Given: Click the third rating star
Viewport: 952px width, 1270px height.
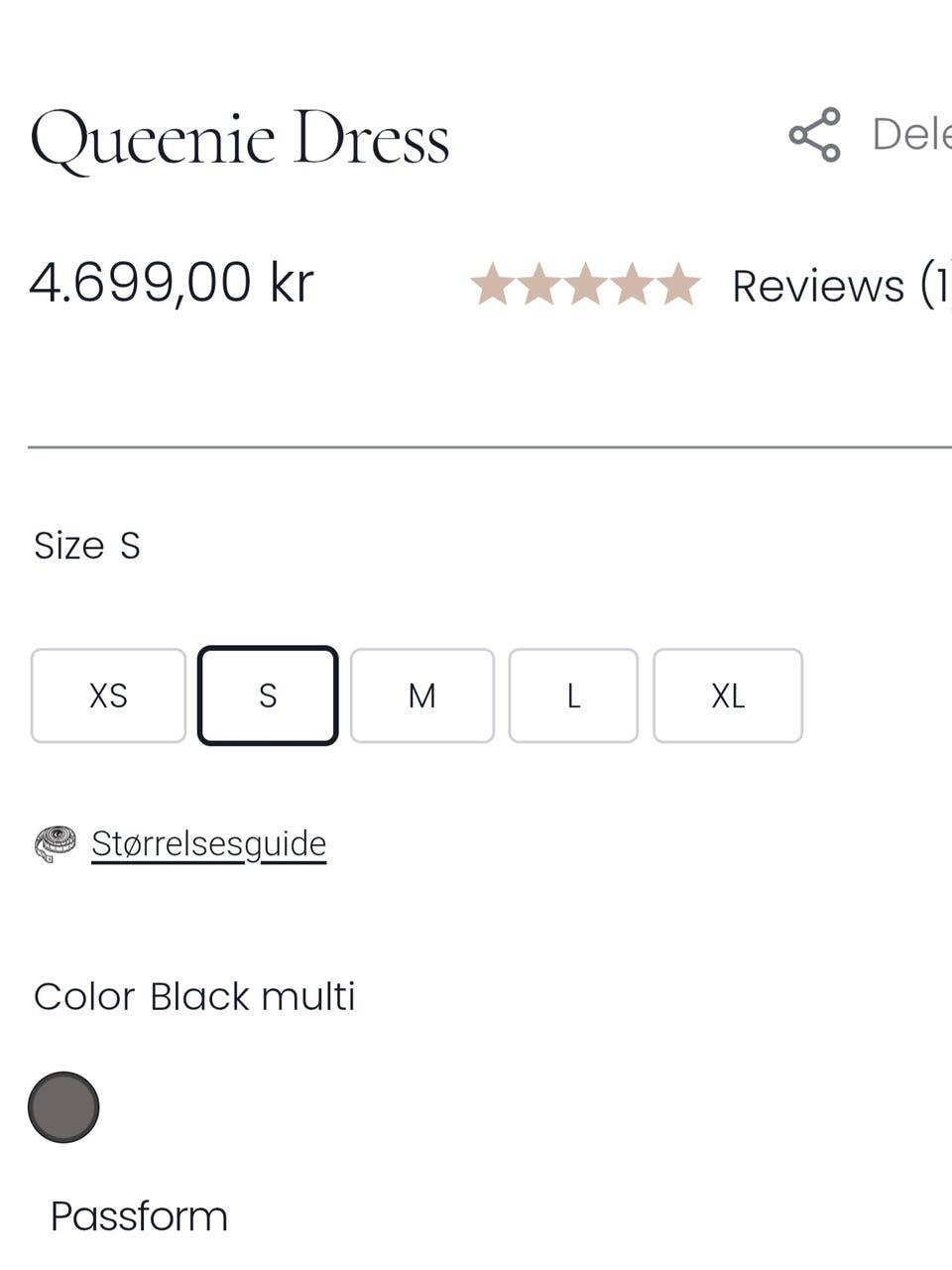Looking at the screenshot, I should click(x=585, y=285).
